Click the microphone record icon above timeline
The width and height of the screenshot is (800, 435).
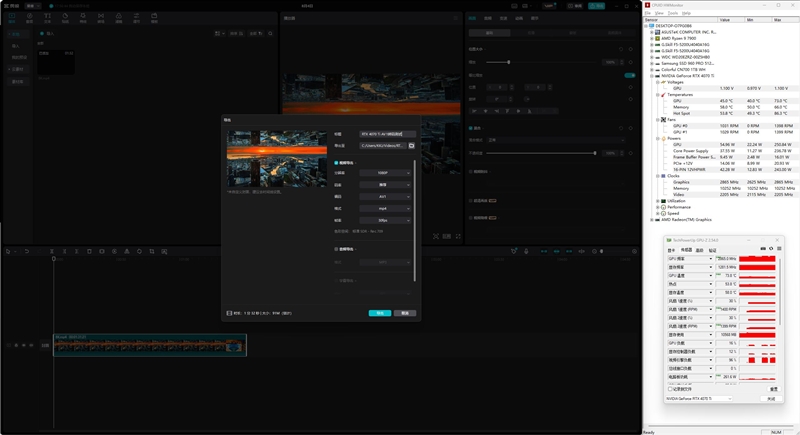coord(526,251)
